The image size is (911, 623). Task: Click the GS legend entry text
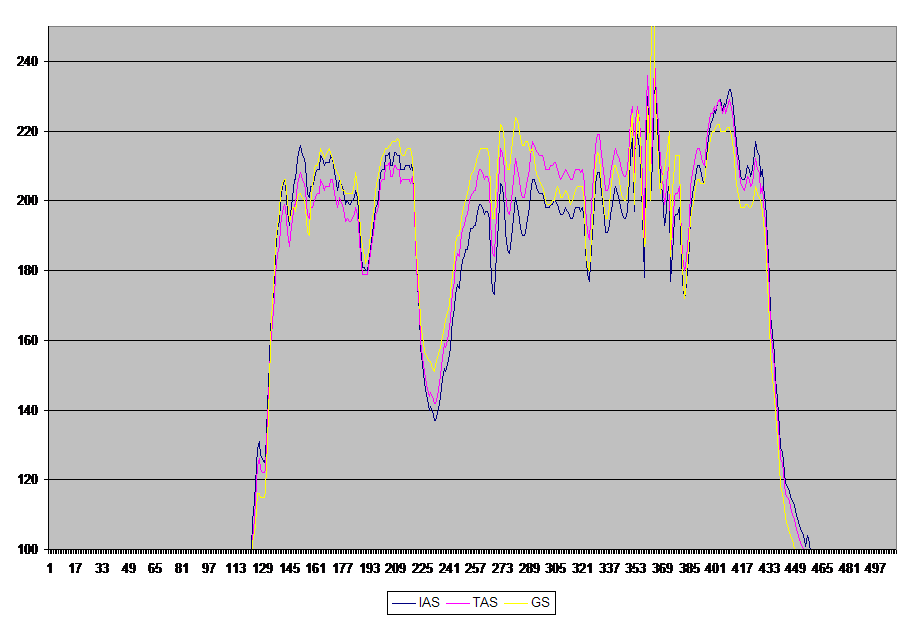[540, 603]
